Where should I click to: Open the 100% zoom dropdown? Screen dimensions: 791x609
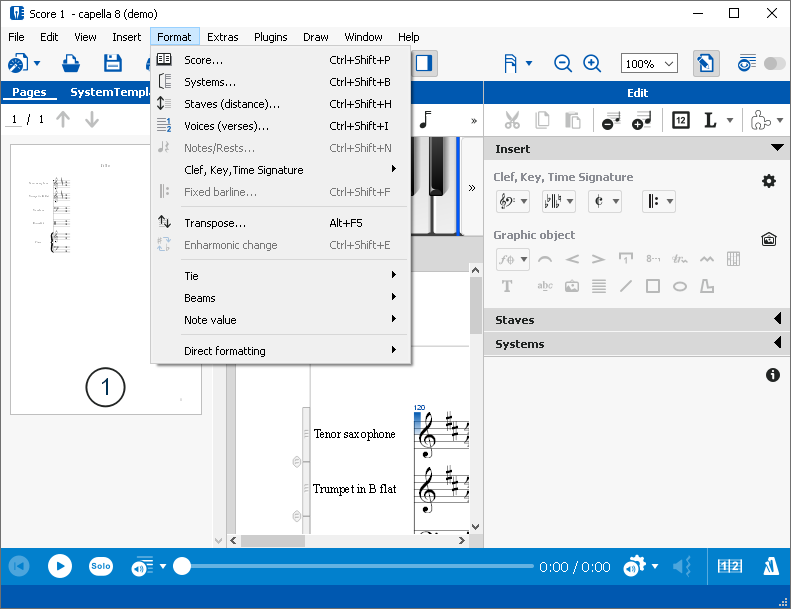649,64
